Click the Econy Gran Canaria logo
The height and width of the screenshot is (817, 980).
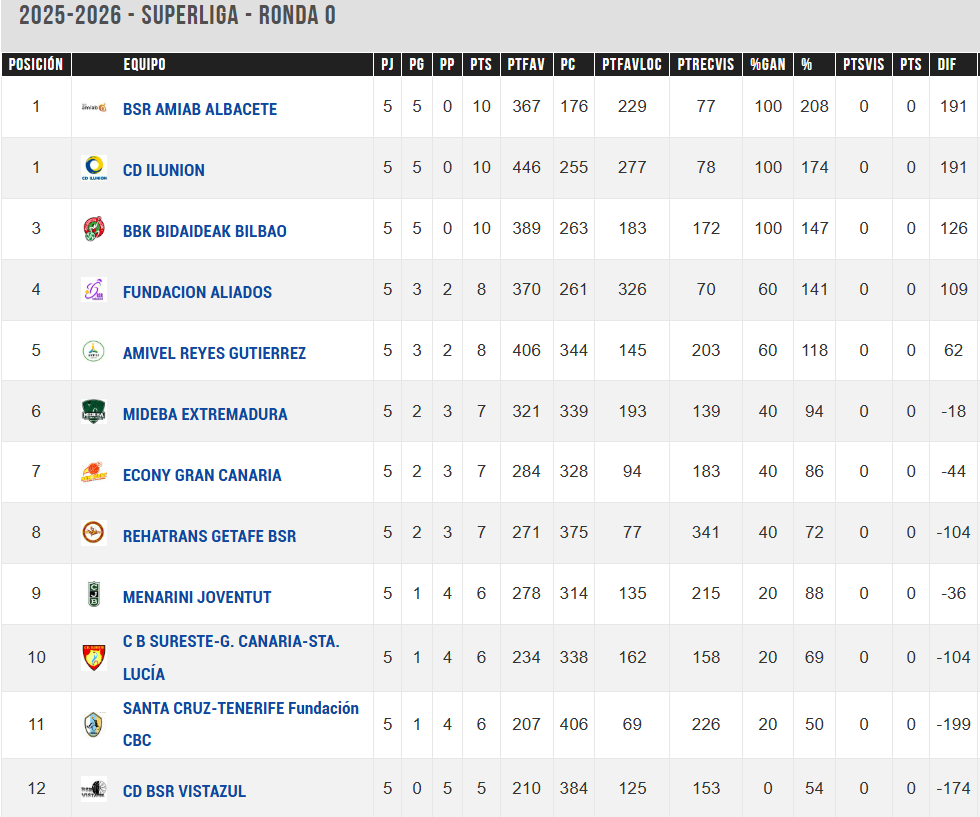pos(94,473)
